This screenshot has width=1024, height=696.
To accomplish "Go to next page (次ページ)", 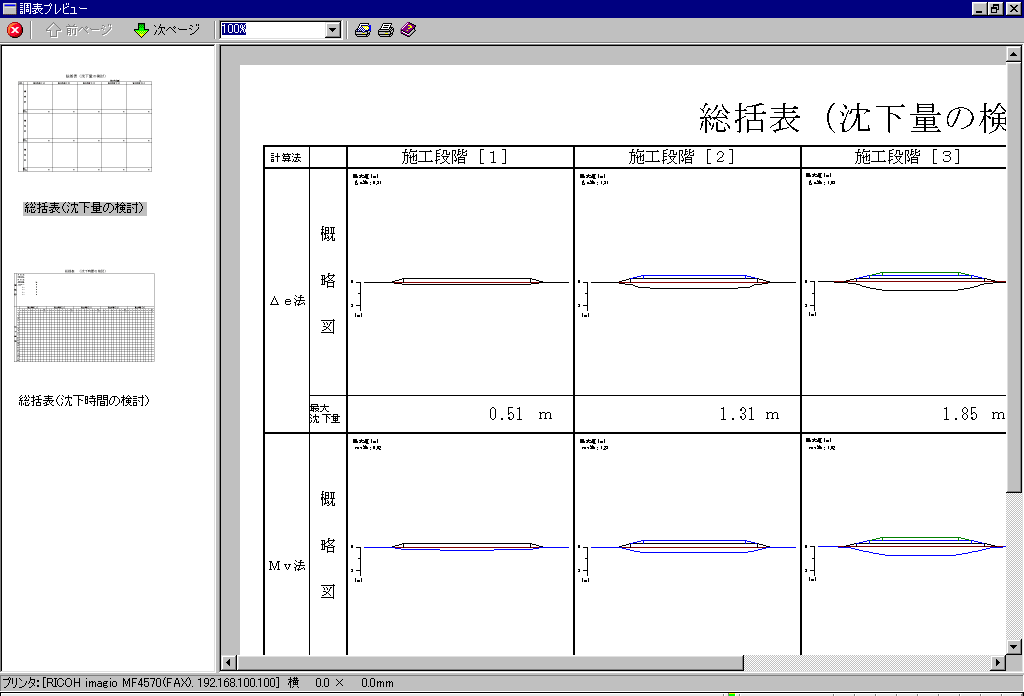I will 167,29.
